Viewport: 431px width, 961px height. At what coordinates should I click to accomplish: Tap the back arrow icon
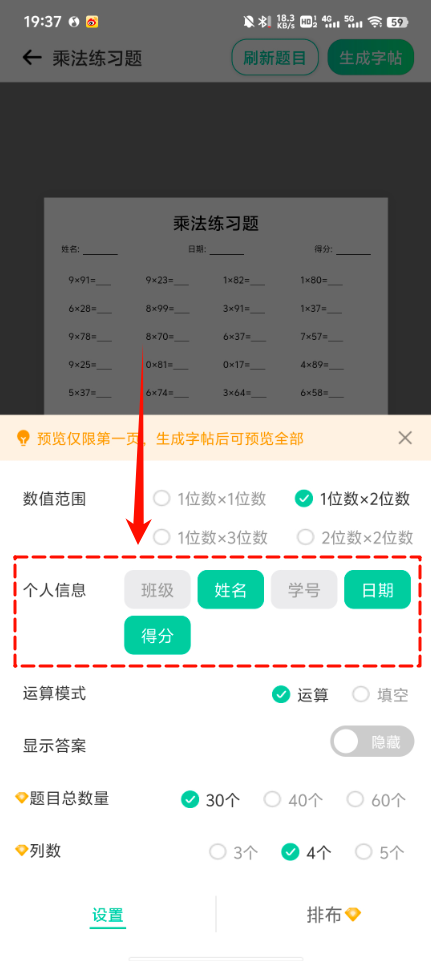point(31,58)
